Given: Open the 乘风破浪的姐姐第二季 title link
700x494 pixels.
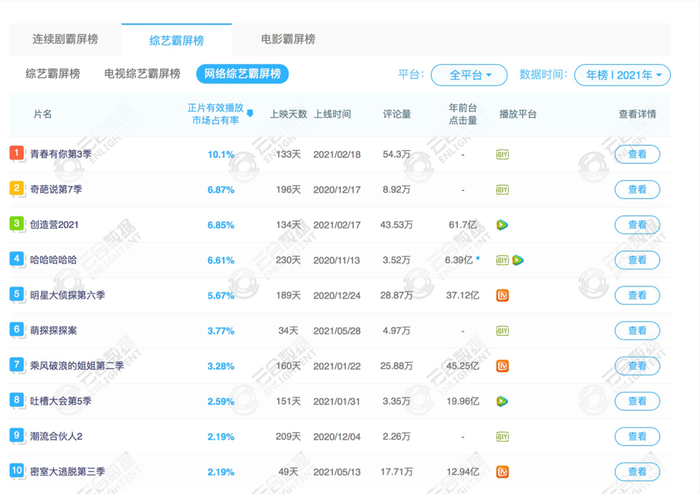Looking at the screenshot, I should pyautogui.click(x=77, y=366).
